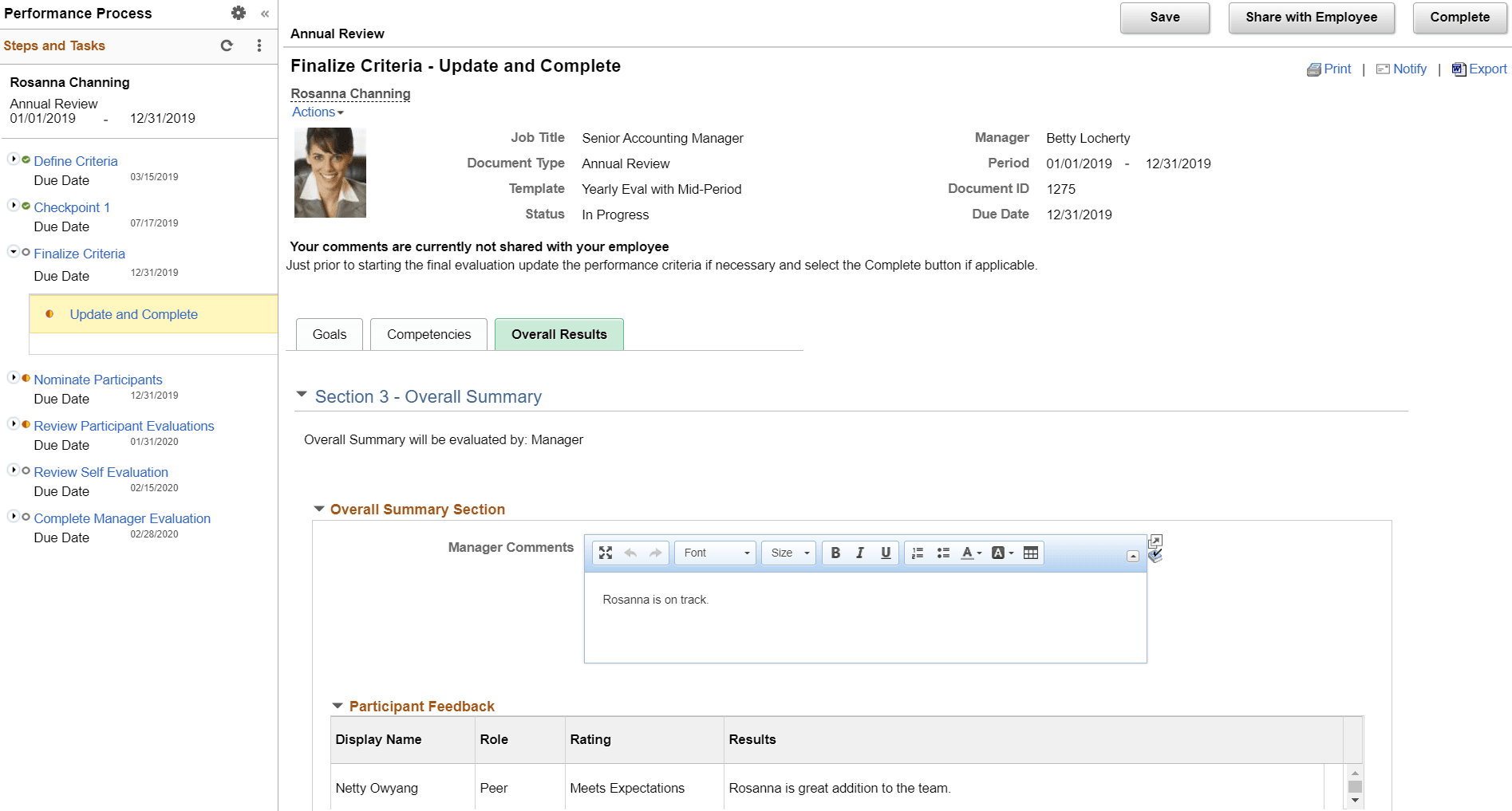Screen dimensions: 1512x811
Task: Apply underline formatting in the editor
Action: [885, 553]
